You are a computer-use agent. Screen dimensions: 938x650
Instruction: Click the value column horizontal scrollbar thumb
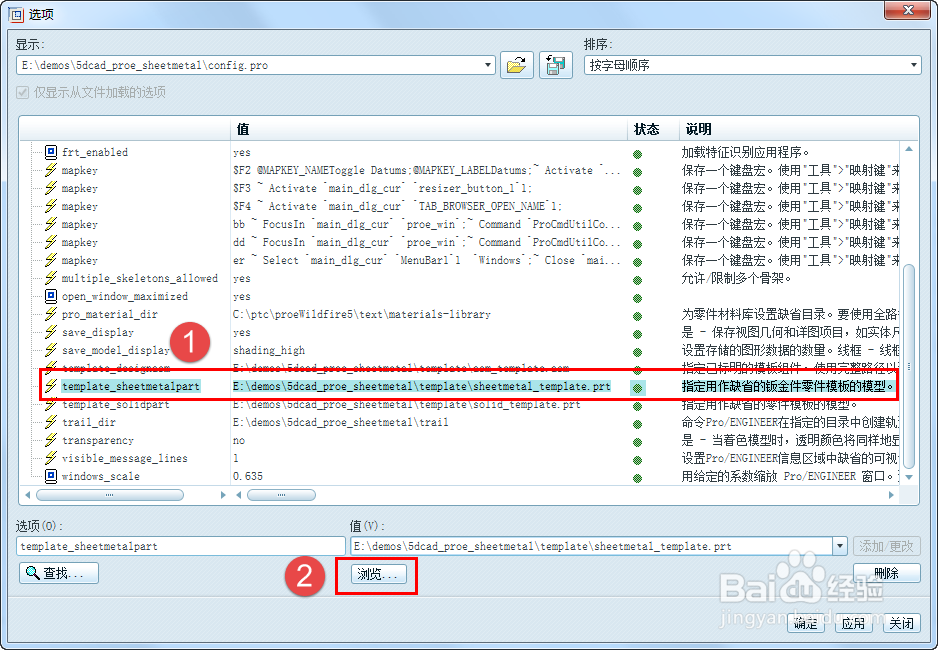(x=281, y=495)
